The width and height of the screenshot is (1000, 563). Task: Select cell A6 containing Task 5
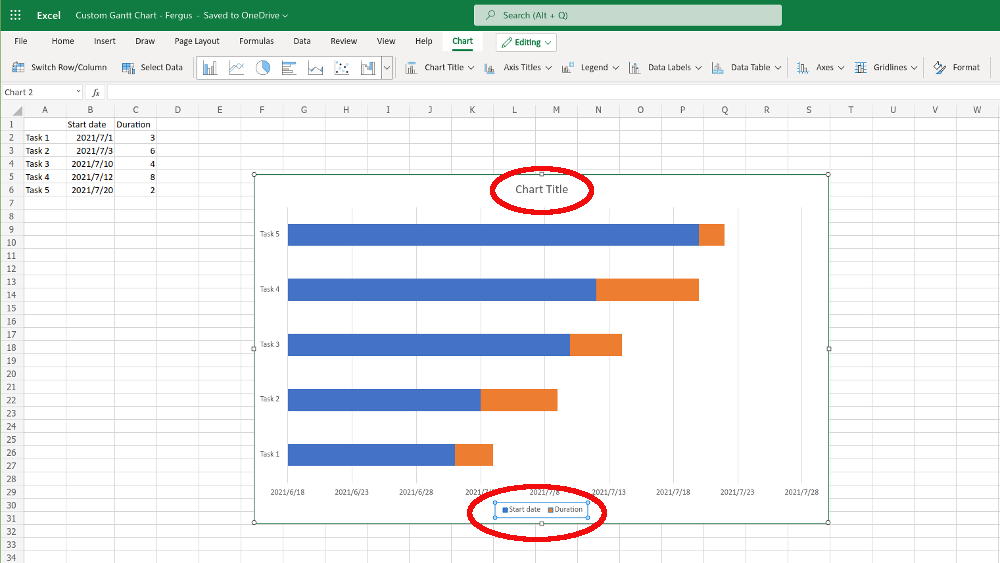click(45, 190)
